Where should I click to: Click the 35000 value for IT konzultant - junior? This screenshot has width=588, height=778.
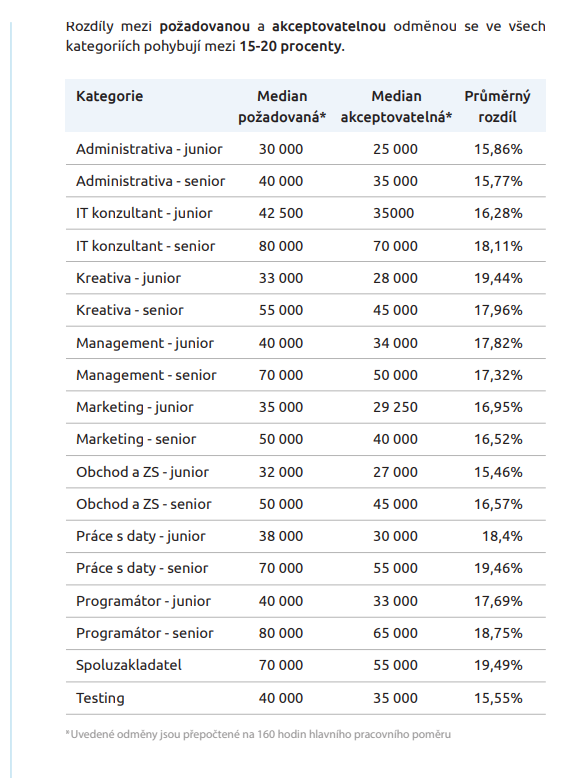tap(393, 213)
